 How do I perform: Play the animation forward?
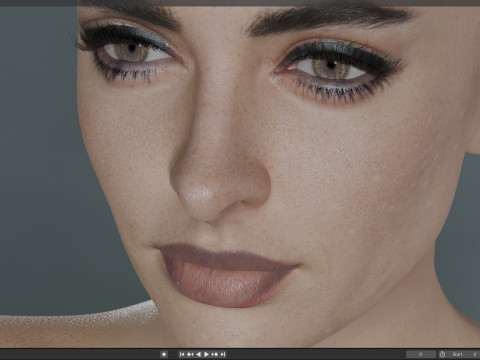click(x=206, y=354)
